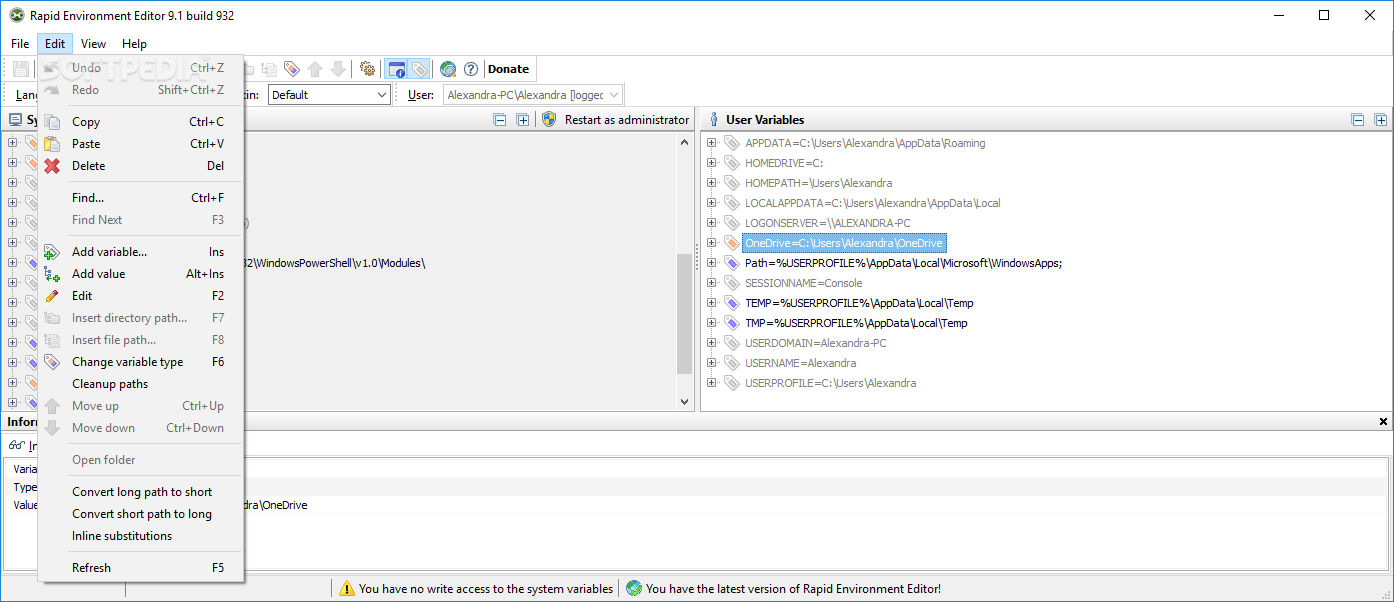The image size is (1394, 602).
Task: Open help via the question mark icon
Action: 471,69
